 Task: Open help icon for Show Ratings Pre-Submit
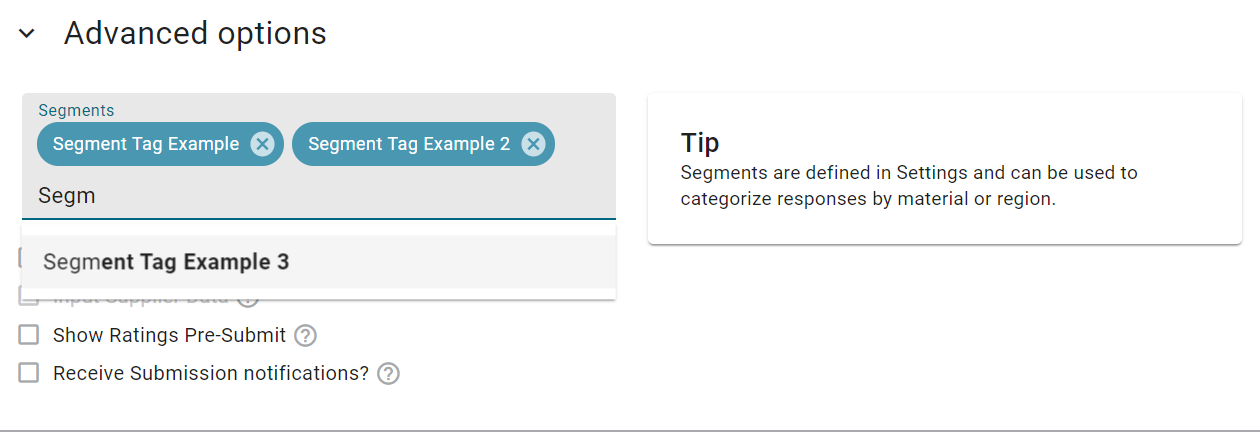306,335
